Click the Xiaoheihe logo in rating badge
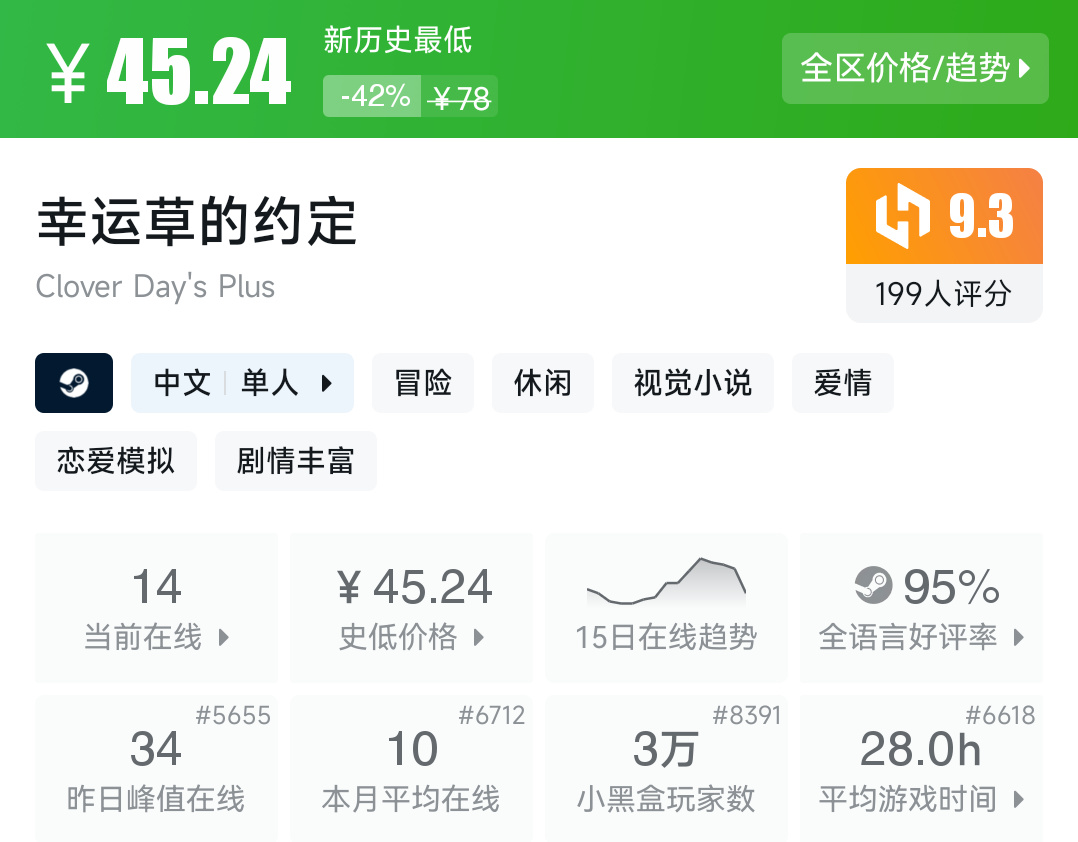Screen dimensions: 1078x842 tap(903, 216)
